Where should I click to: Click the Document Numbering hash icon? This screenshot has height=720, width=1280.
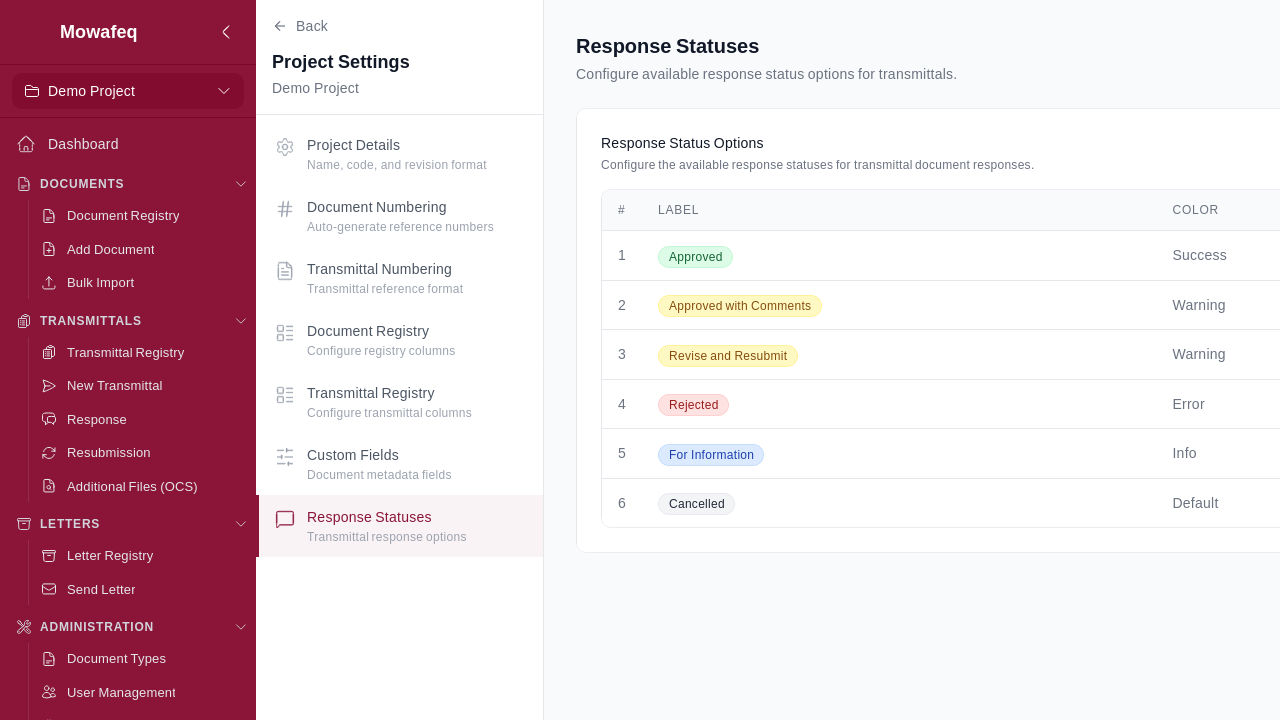[x=285, y=209]
